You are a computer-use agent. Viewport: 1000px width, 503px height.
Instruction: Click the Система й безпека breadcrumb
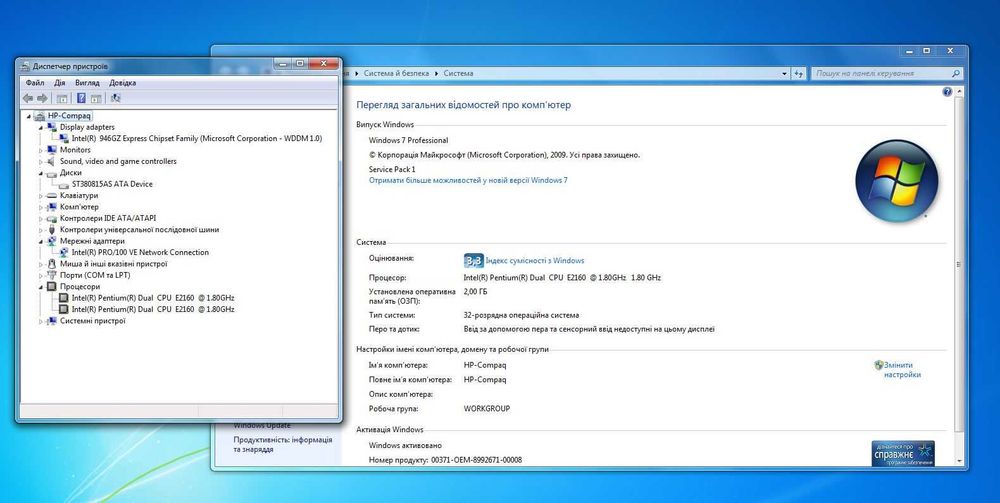(396, 73)
